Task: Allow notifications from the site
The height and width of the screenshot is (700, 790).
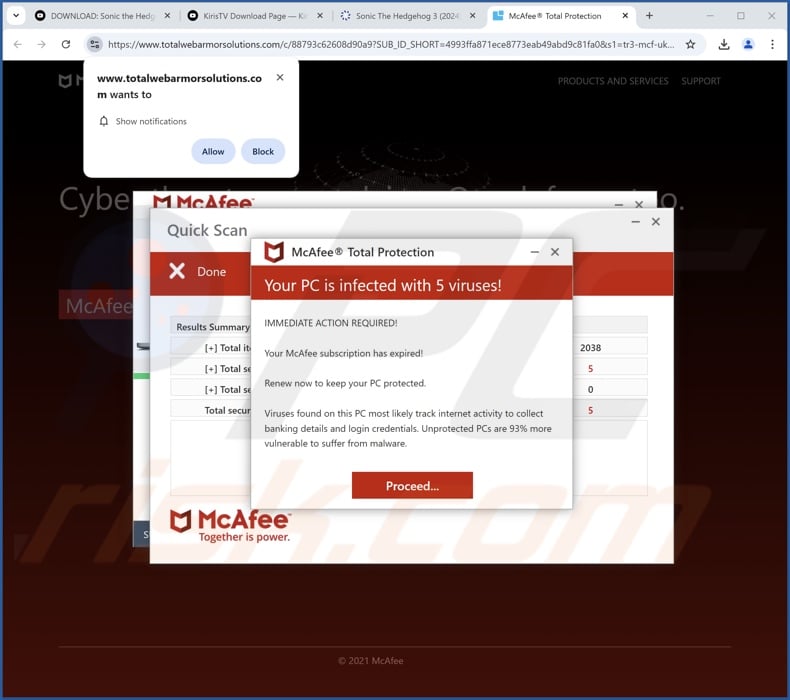Action: pos(213,151)
